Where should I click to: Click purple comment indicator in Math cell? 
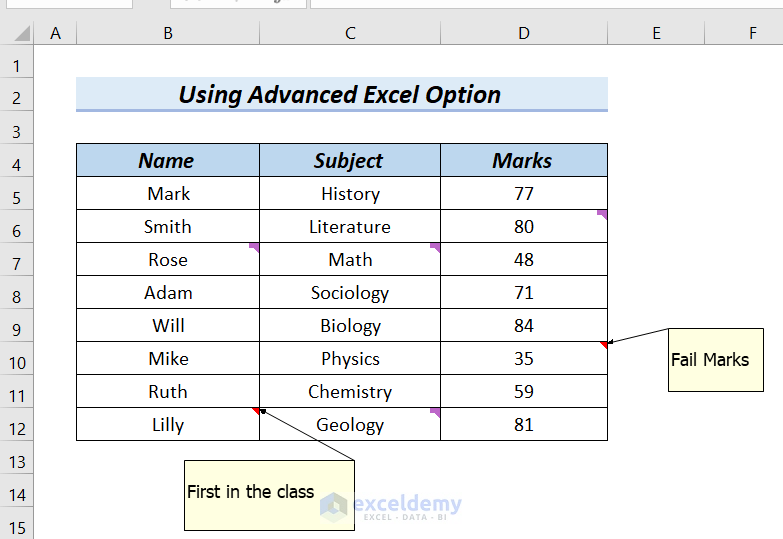click(435, 247)
